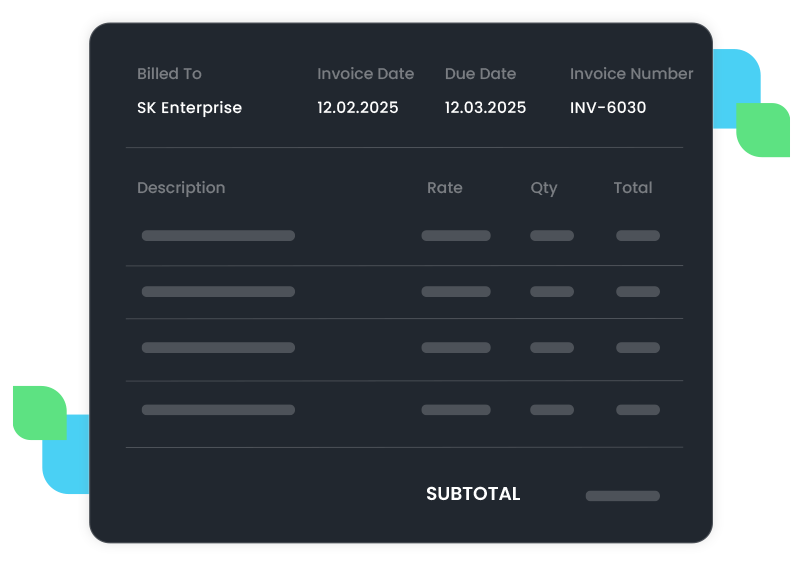Select the last row's rate placeholder
The width and height of the screenshot is (804, 567).
tap(455, 410)
